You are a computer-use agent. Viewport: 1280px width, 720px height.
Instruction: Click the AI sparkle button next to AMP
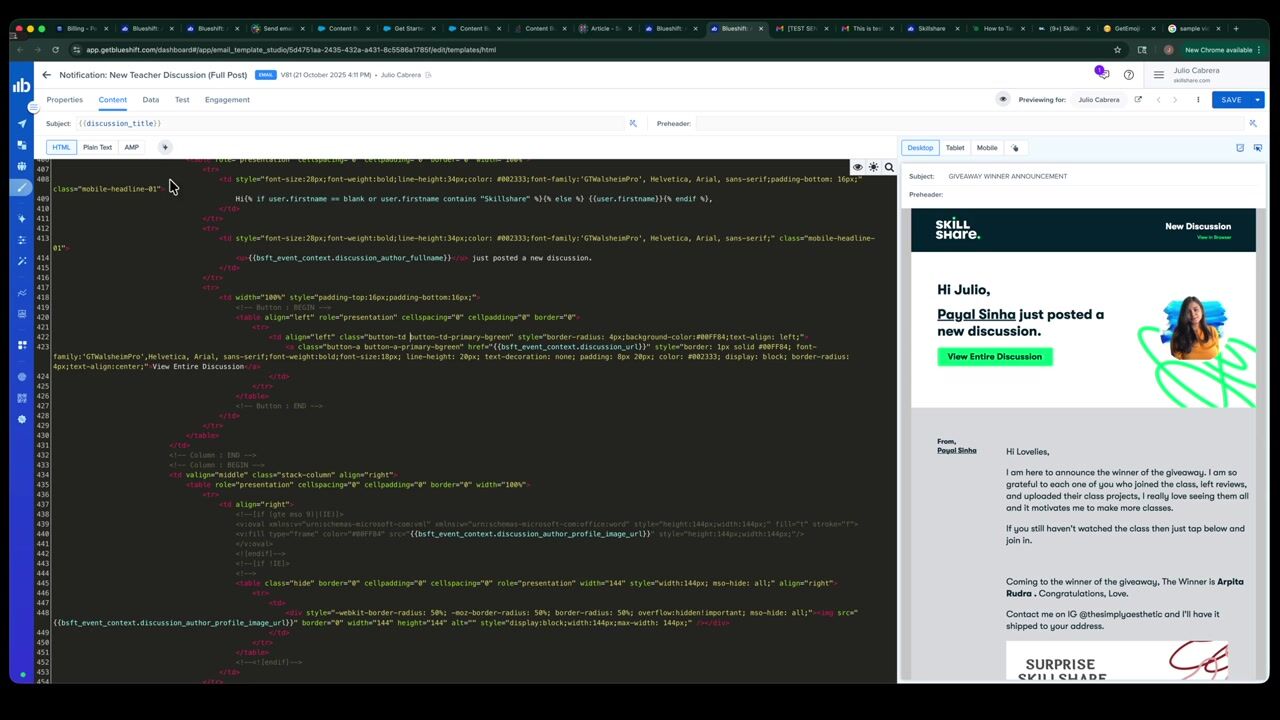(x=166, y=148)
